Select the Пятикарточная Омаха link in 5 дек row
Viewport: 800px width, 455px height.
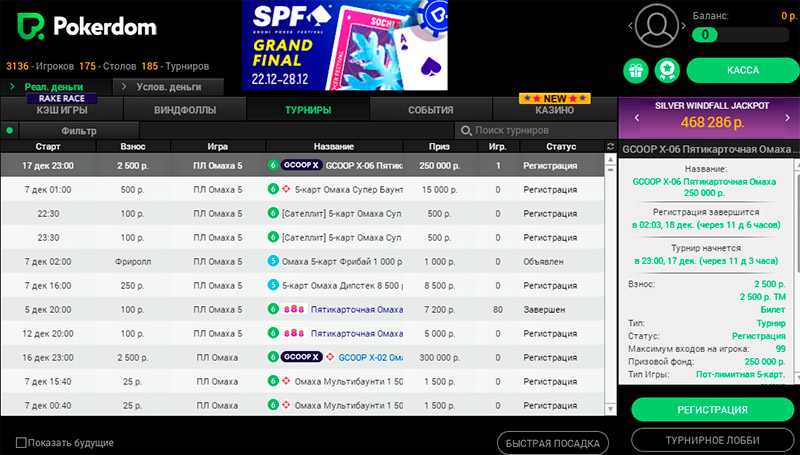[357, 309]
